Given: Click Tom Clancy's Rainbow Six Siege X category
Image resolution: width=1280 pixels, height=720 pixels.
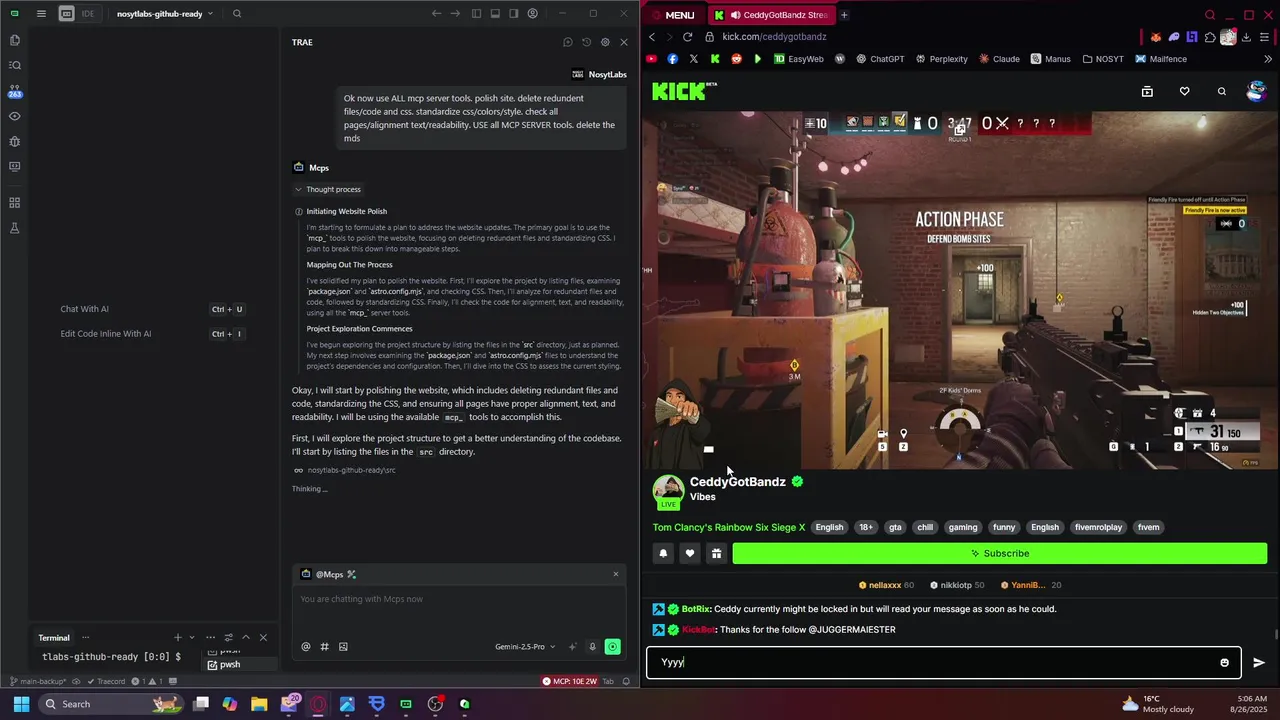Looking at the screenshot, I should (728, 527).
